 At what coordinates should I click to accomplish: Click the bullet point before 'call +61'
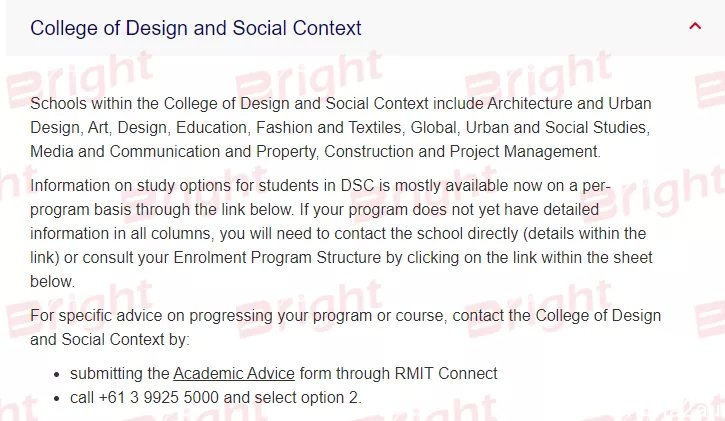[x=57, y=398]
